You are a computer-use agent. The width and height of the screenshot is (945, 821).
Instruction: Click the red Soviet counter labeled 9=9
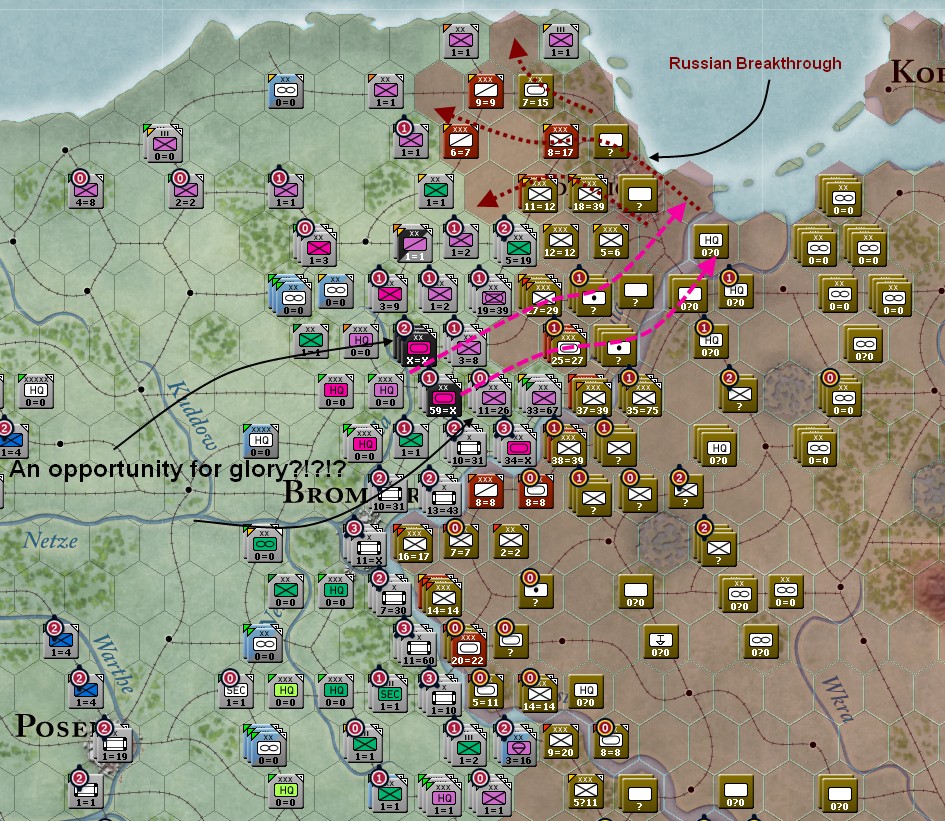click(485, 91)
